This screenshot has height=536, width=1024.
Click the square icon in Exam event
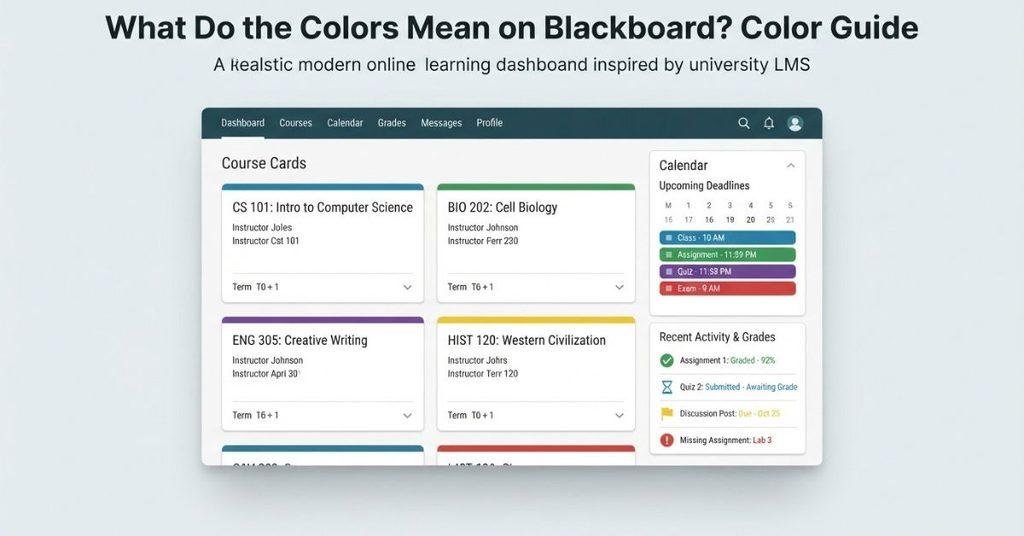pyautogui.click(x=668, y=289)
